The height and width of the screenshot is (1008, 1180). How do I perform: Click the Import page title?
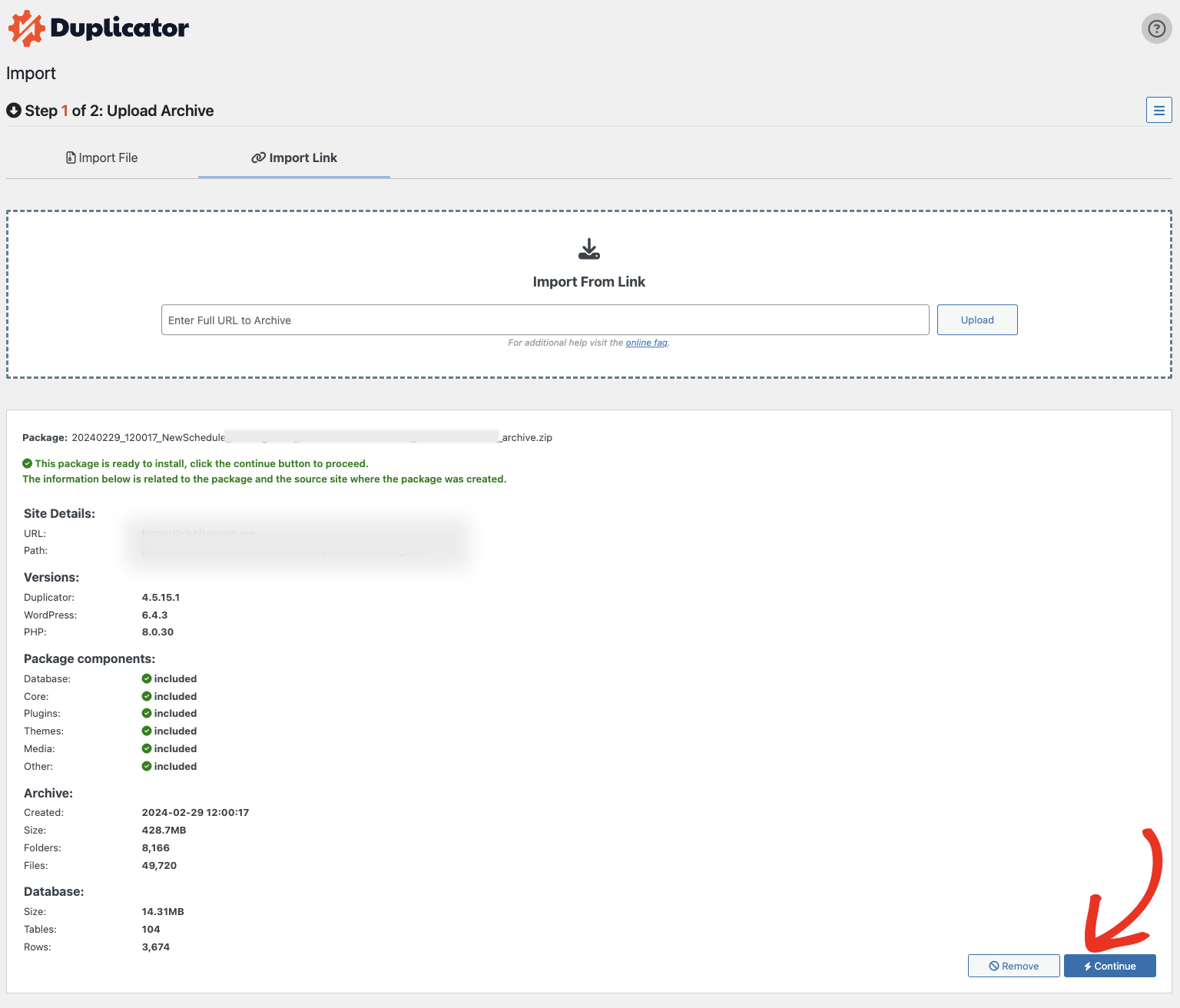click(31, 73)
